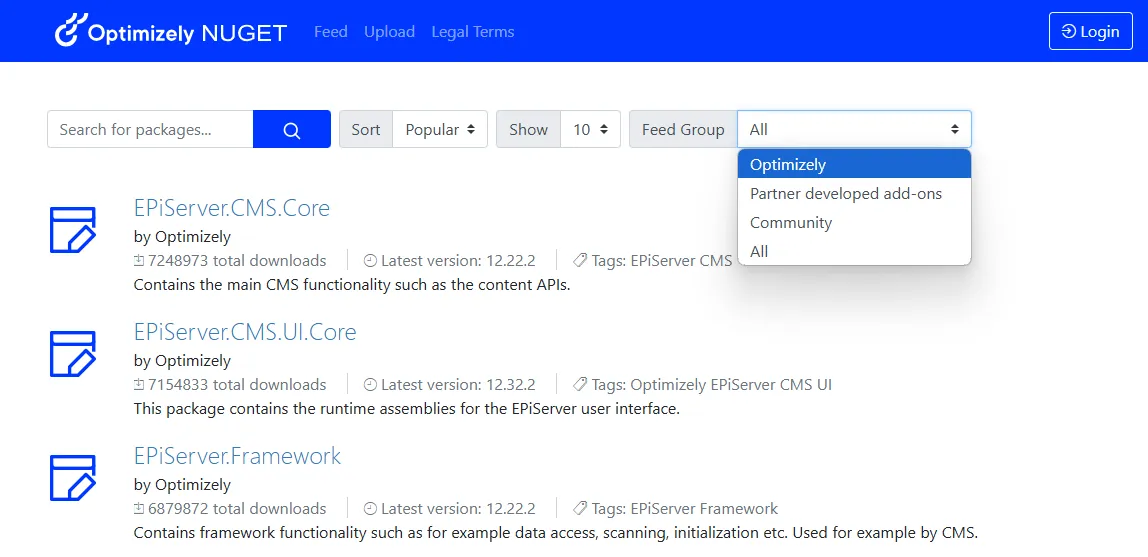Click clock icon in EPiServer.Framework row

[370, 508]
